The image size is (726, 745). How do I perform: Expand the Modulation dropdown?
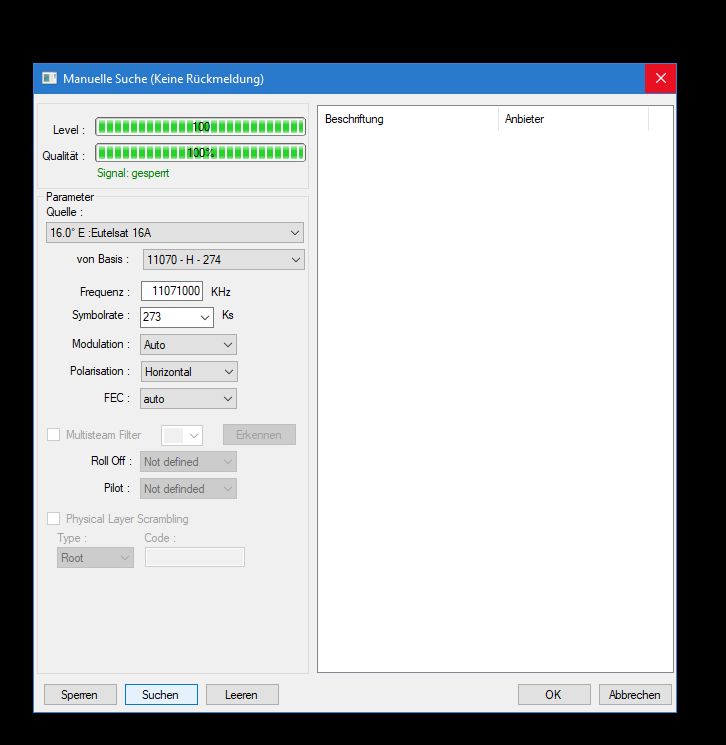188,345
